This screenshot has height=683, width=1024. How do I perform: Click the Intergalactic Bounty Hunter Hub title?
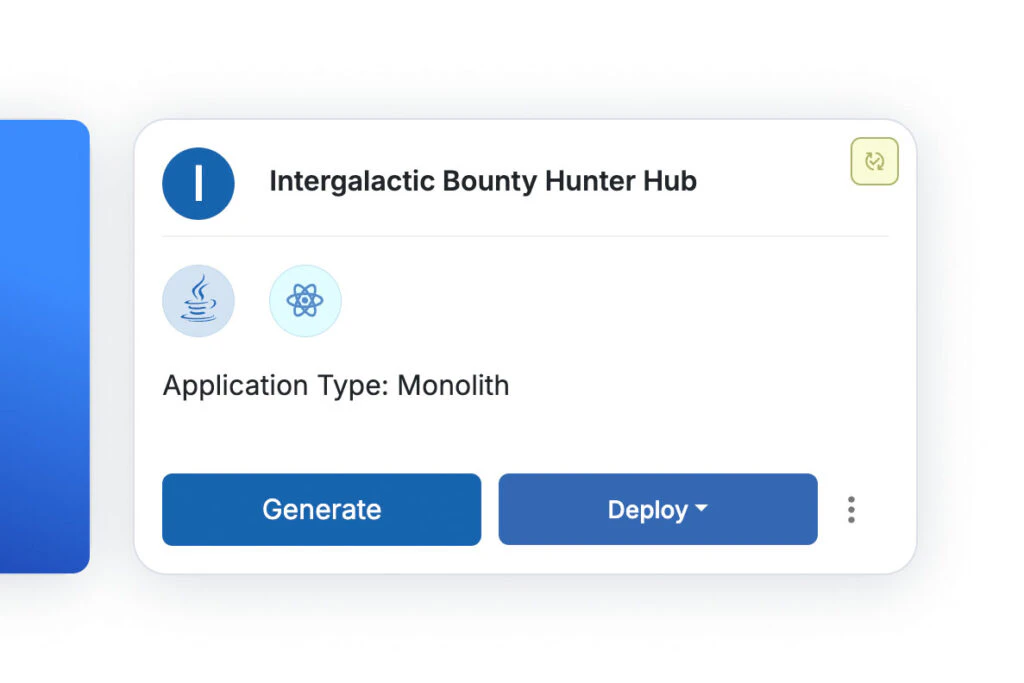click(x=483, y=181)
